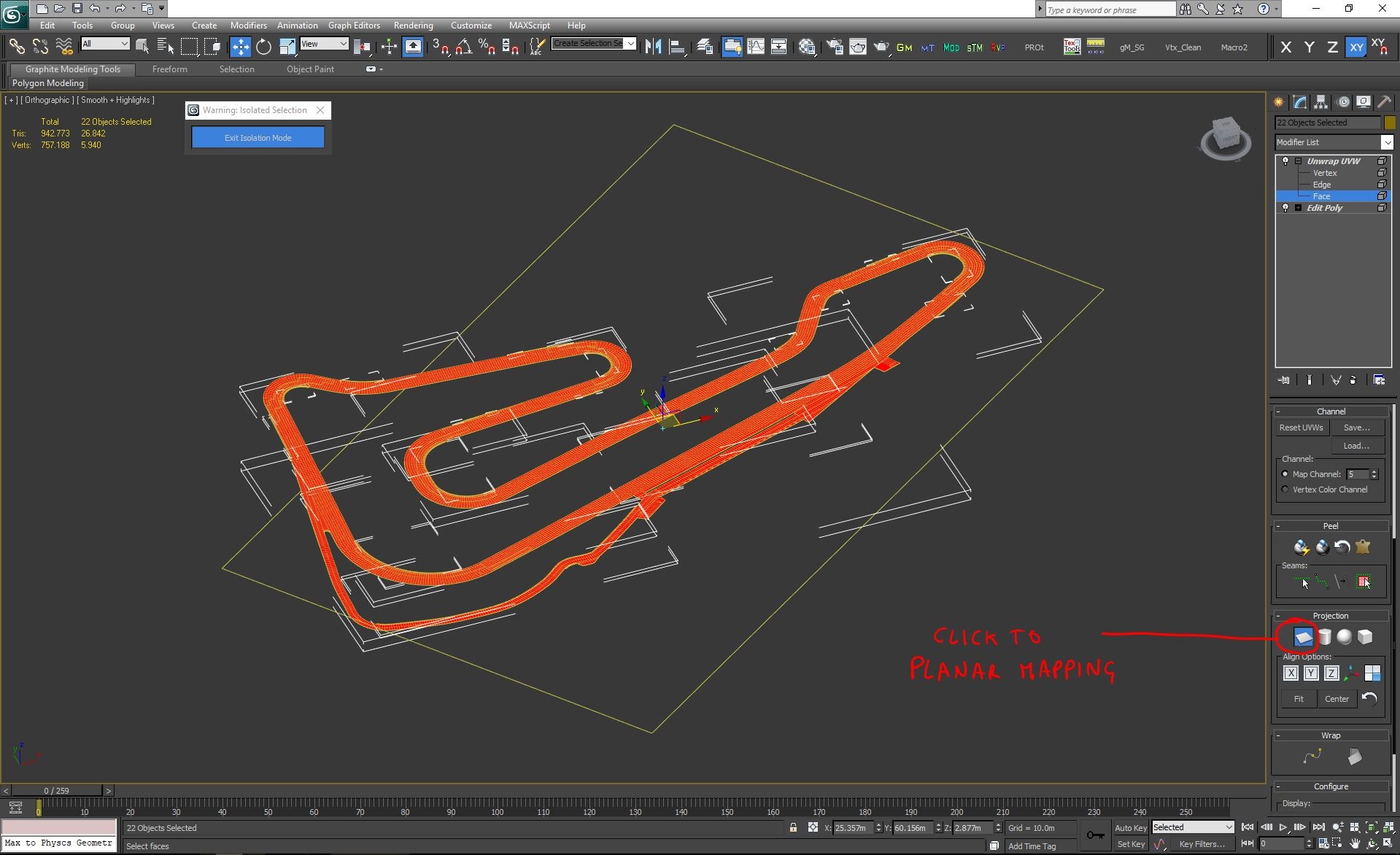Select the Vertex Color Channel radio button
1400x855 pixels.
pos(1285,490)
